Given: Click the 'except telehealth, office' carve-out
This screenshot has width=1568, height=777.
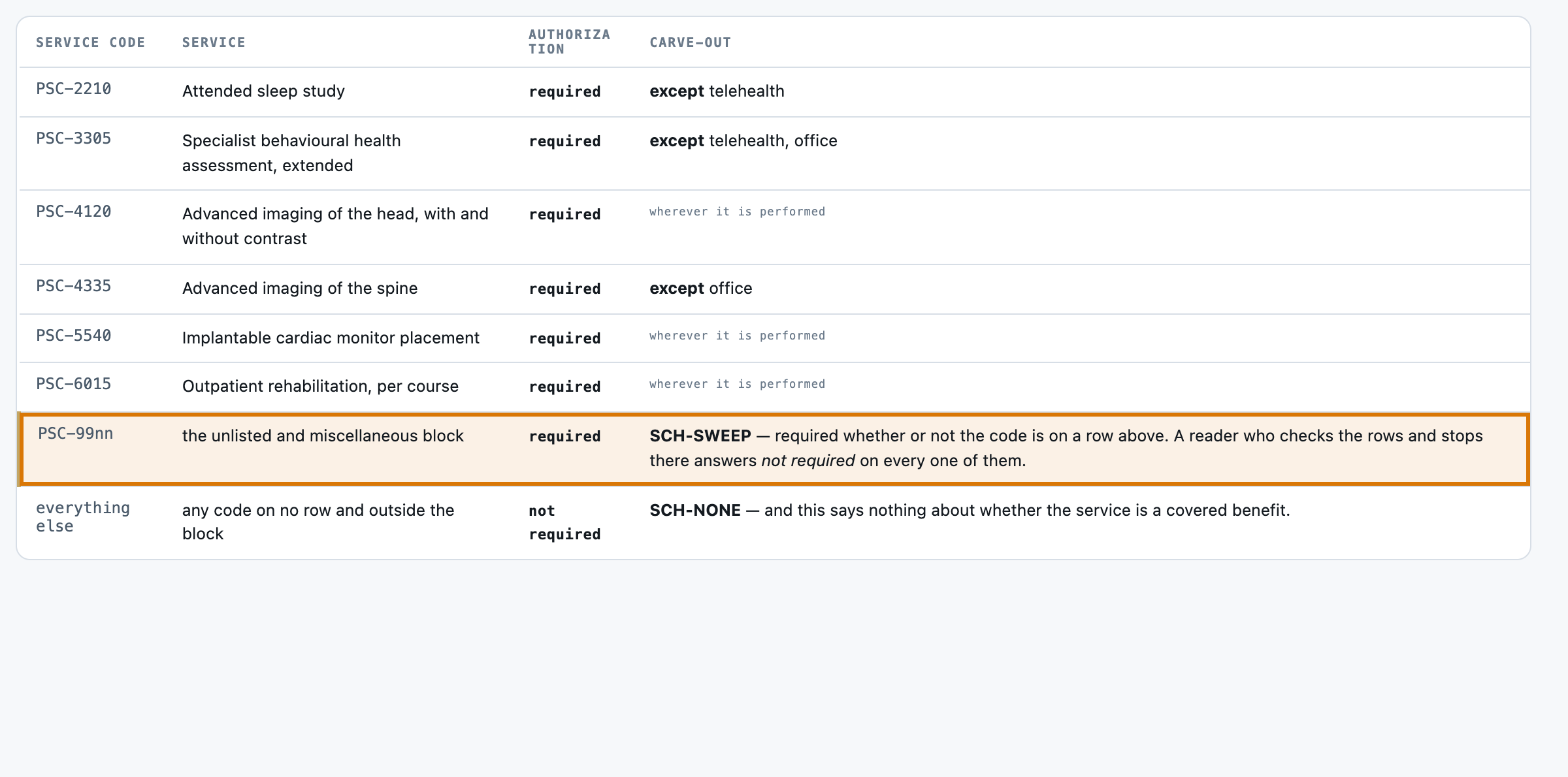Looking at the screenshot, I should click(x=743, y=140).
